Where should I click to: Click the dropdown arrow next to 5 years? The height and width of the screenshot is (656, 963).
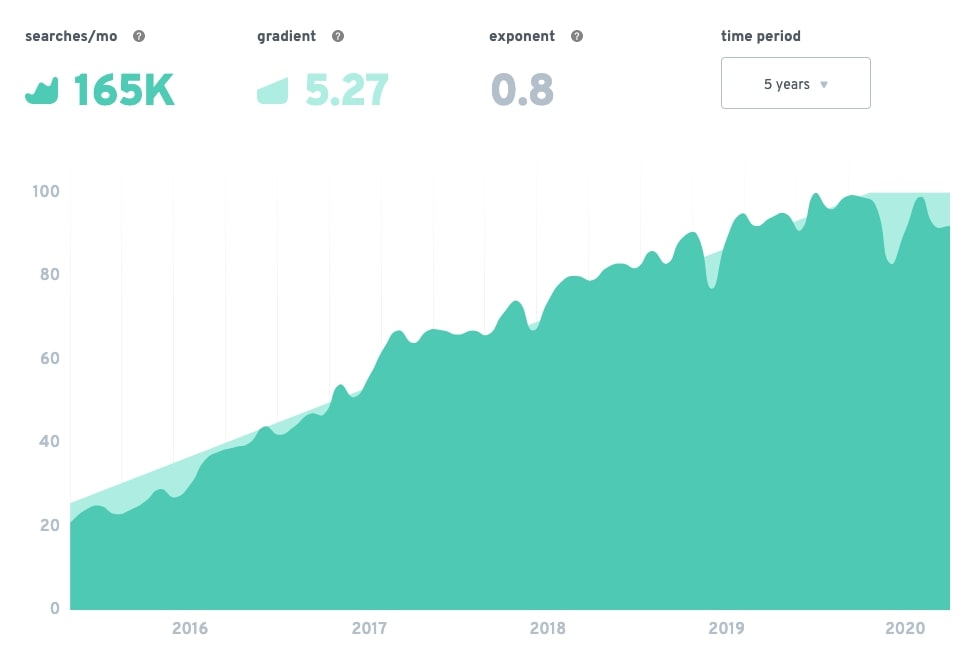pos(824,85)
